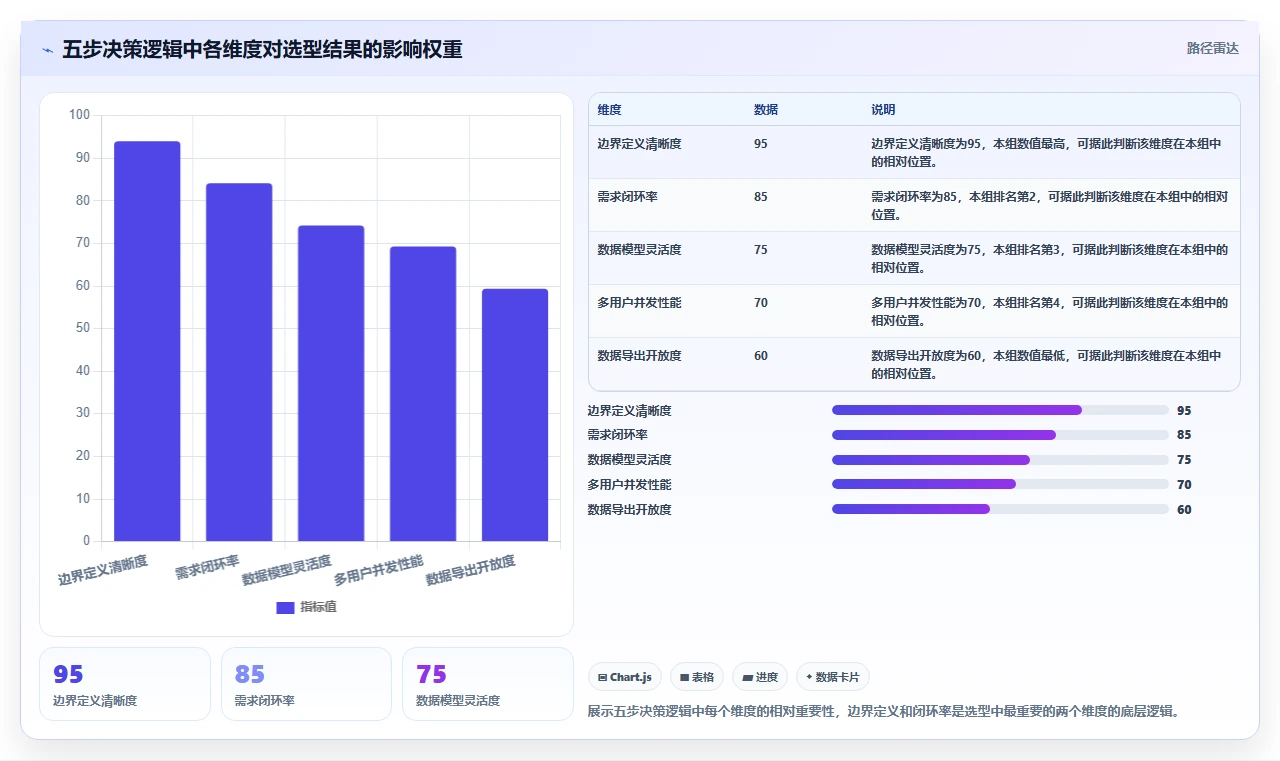Viewport: 1280px width, 761px height.
Task: Click the 数据导出开放度 bar in the chart
Action: click(515, 415)
